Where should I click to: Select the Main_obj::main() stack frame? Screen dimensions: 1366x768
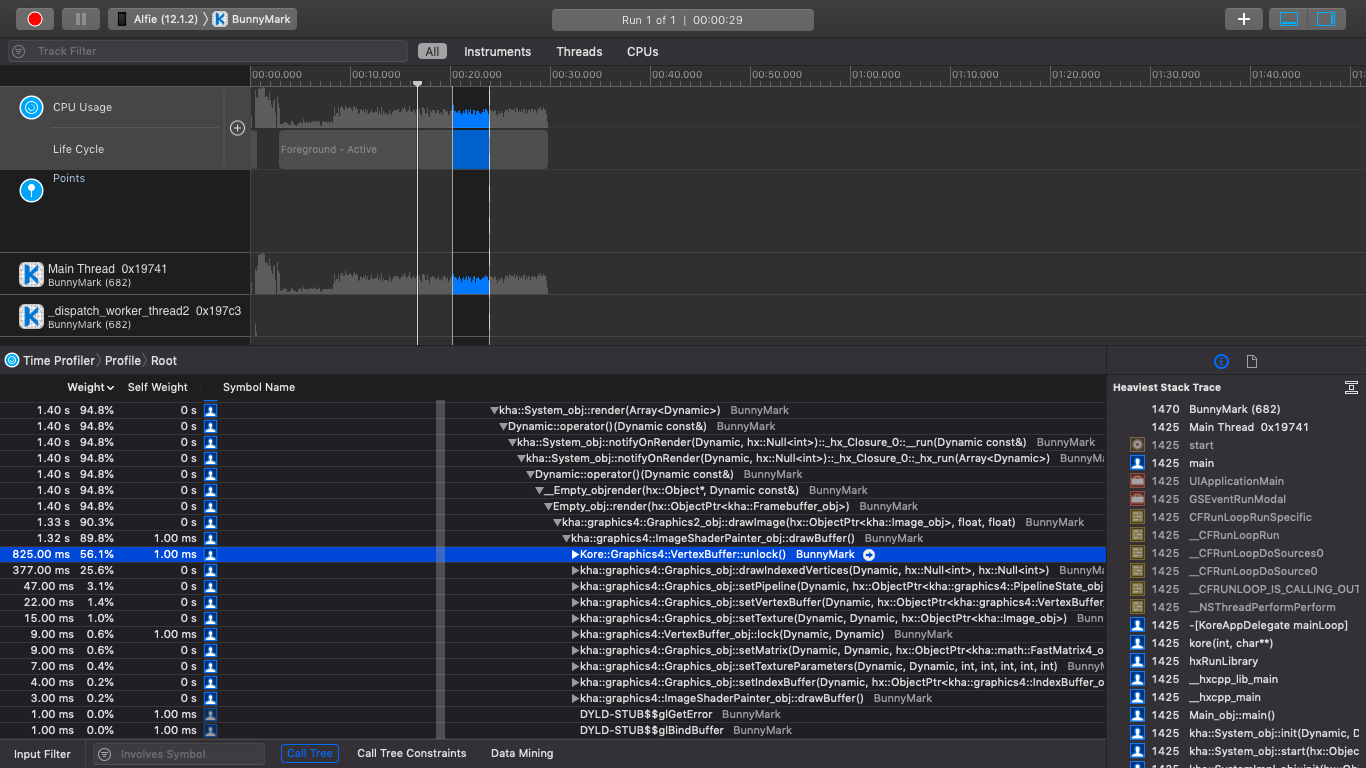1236,715
